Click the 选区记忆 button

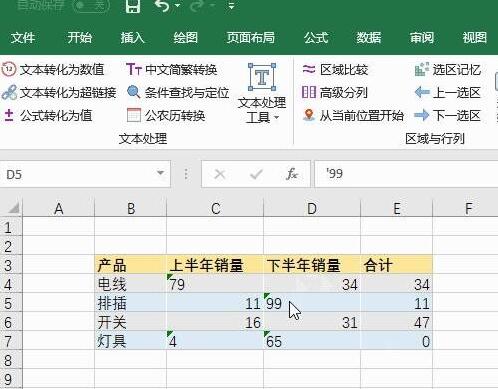pos(448,69)
